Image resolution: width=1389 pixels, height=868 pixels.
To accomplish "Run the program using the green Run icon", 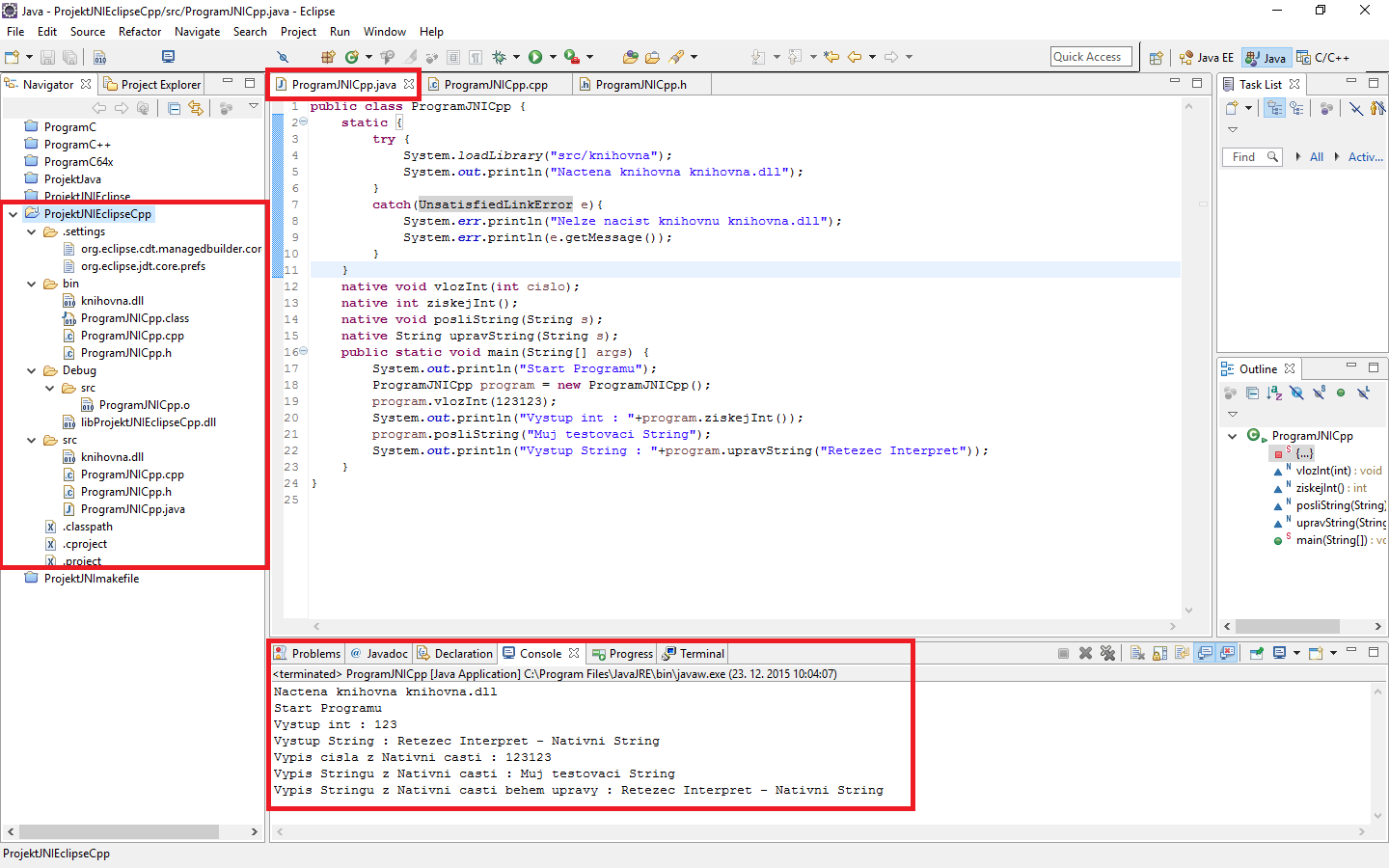I will click(x=536, y=57).
